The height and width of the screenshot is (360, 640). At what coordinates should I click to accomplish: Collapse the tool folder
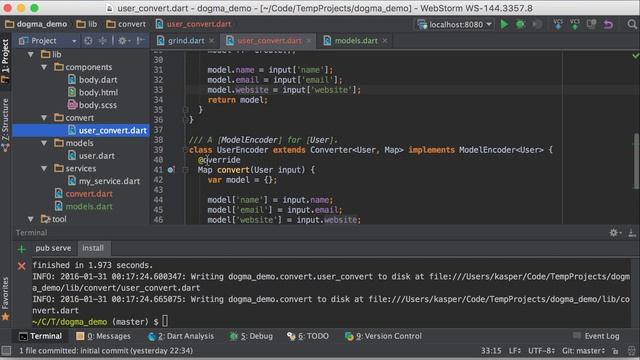click(31, 219)
